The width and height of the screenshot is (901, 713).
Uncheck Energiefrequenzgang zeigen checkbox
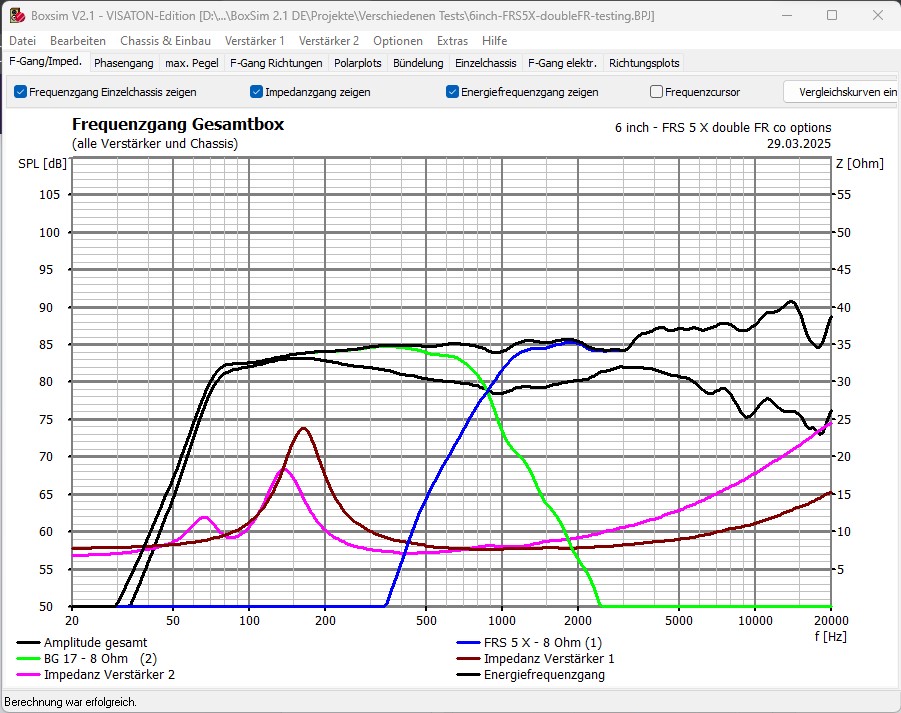(452, 92)
